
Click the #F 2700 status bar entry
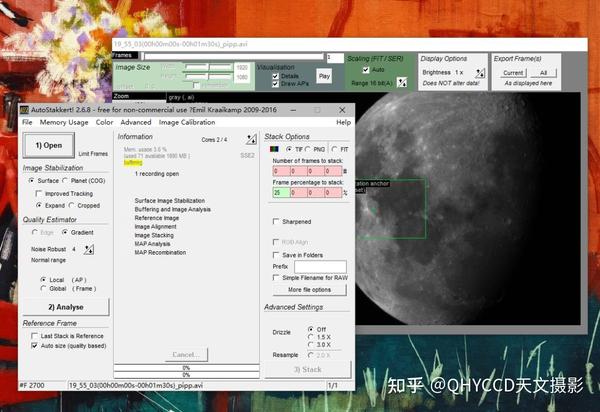point(31,385)
